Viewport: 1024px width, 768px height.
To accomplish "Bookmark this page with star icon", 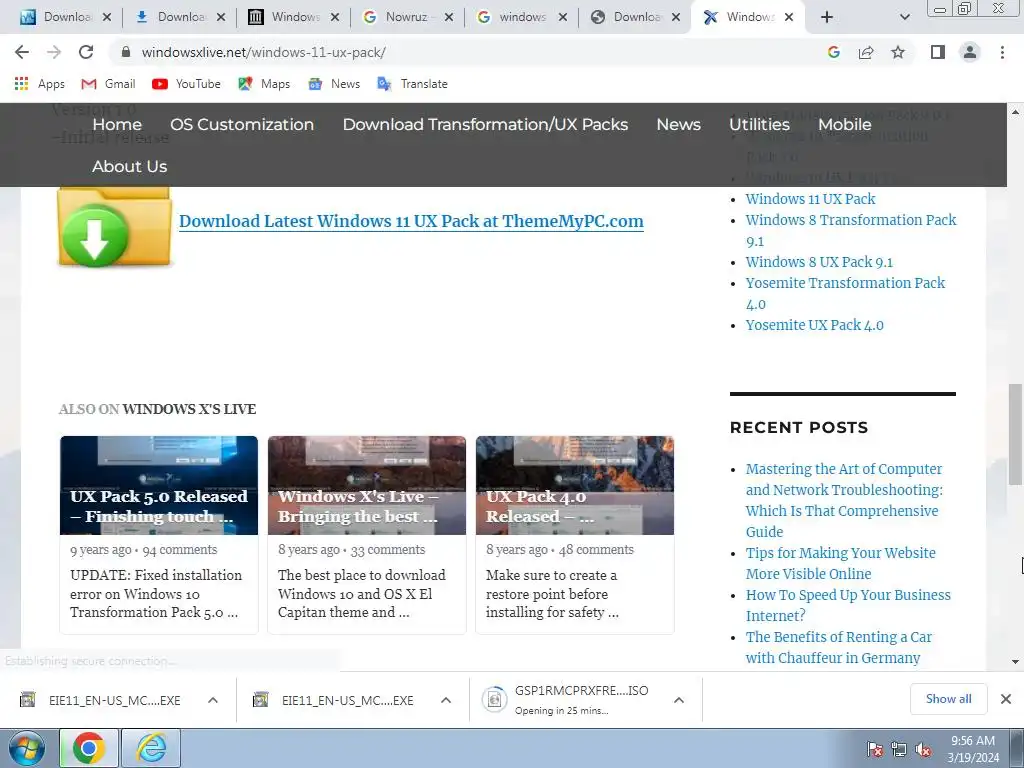I will 898,52.
